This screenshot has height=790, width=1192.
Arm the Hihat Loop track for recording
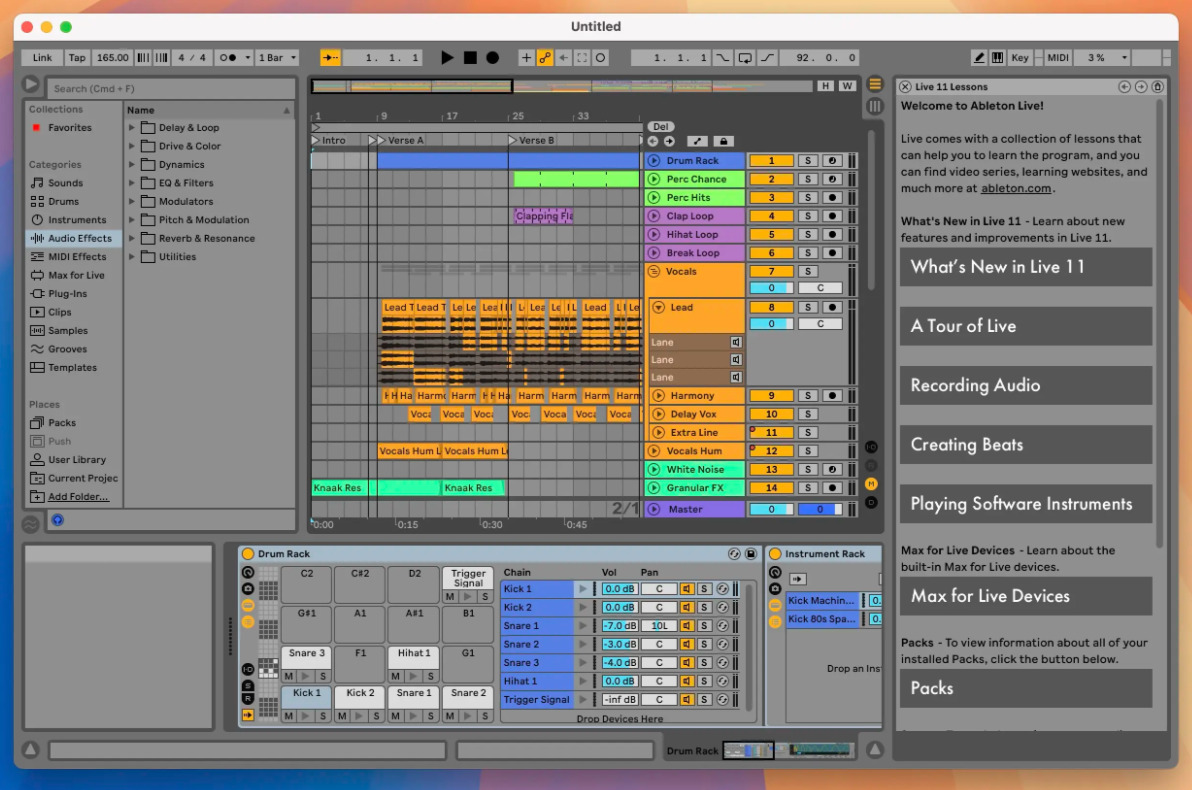[831, 235]
